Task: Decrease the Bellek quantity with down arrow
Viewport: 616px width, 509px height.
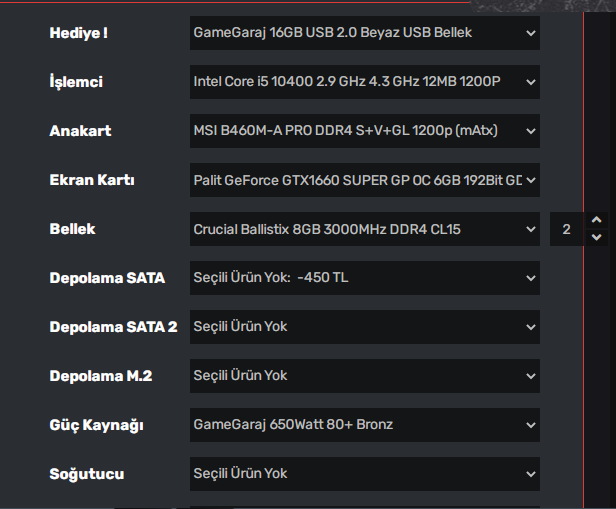Action: point(597,237)
